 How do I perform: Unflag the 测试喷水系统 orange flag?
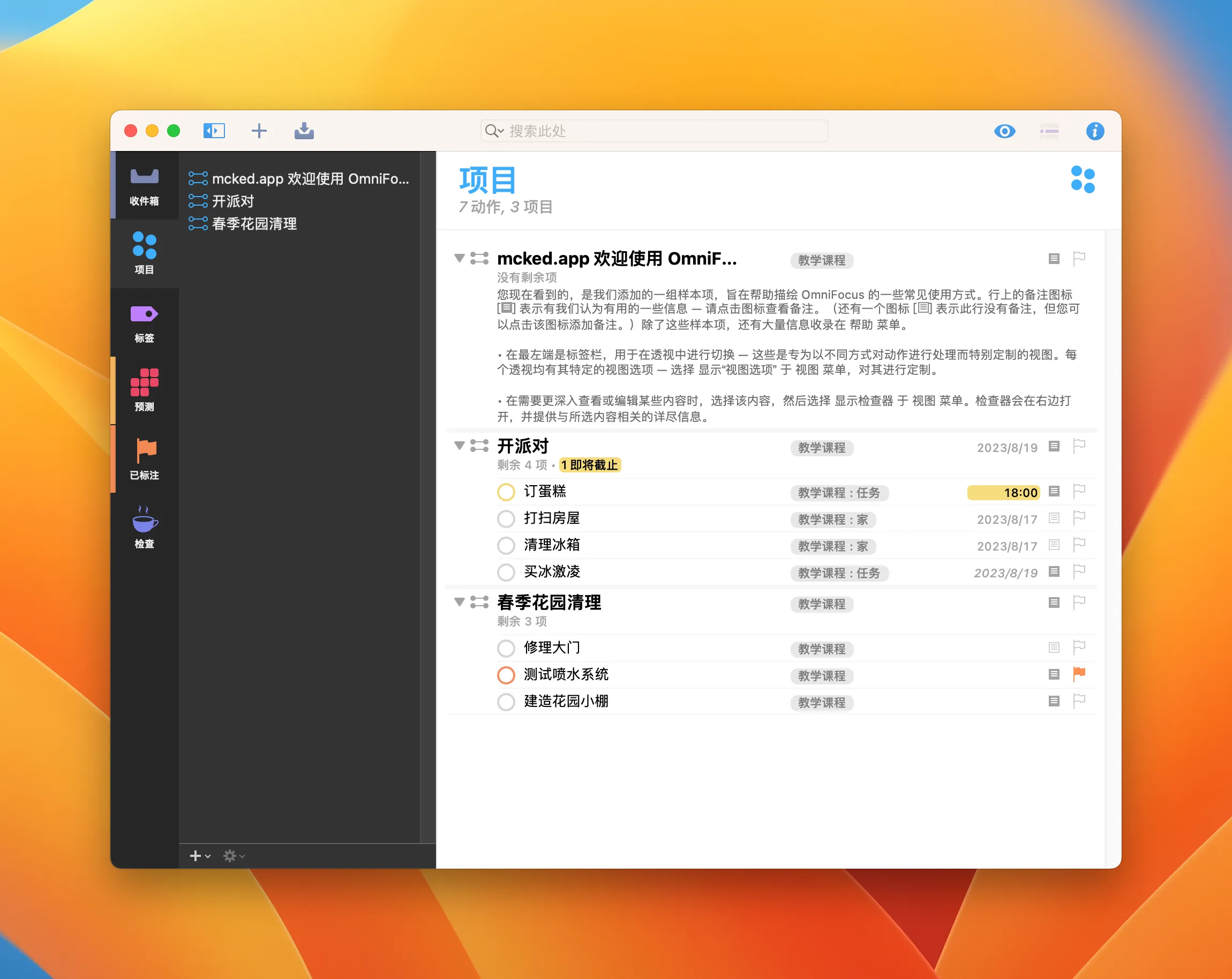tap(1079, 674)
